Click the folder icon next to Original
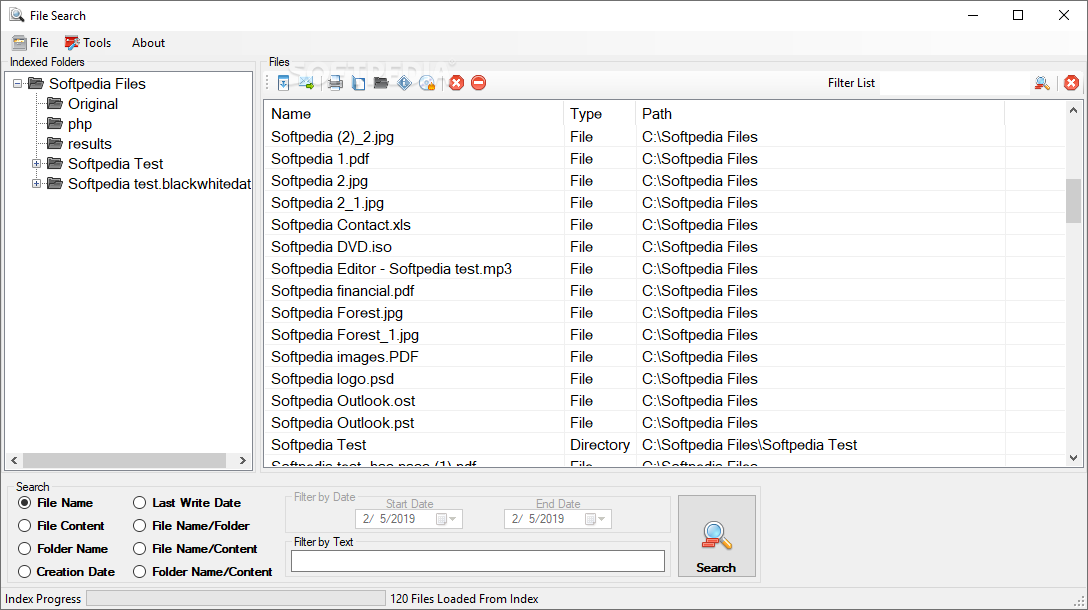 [x=55, y=103]
